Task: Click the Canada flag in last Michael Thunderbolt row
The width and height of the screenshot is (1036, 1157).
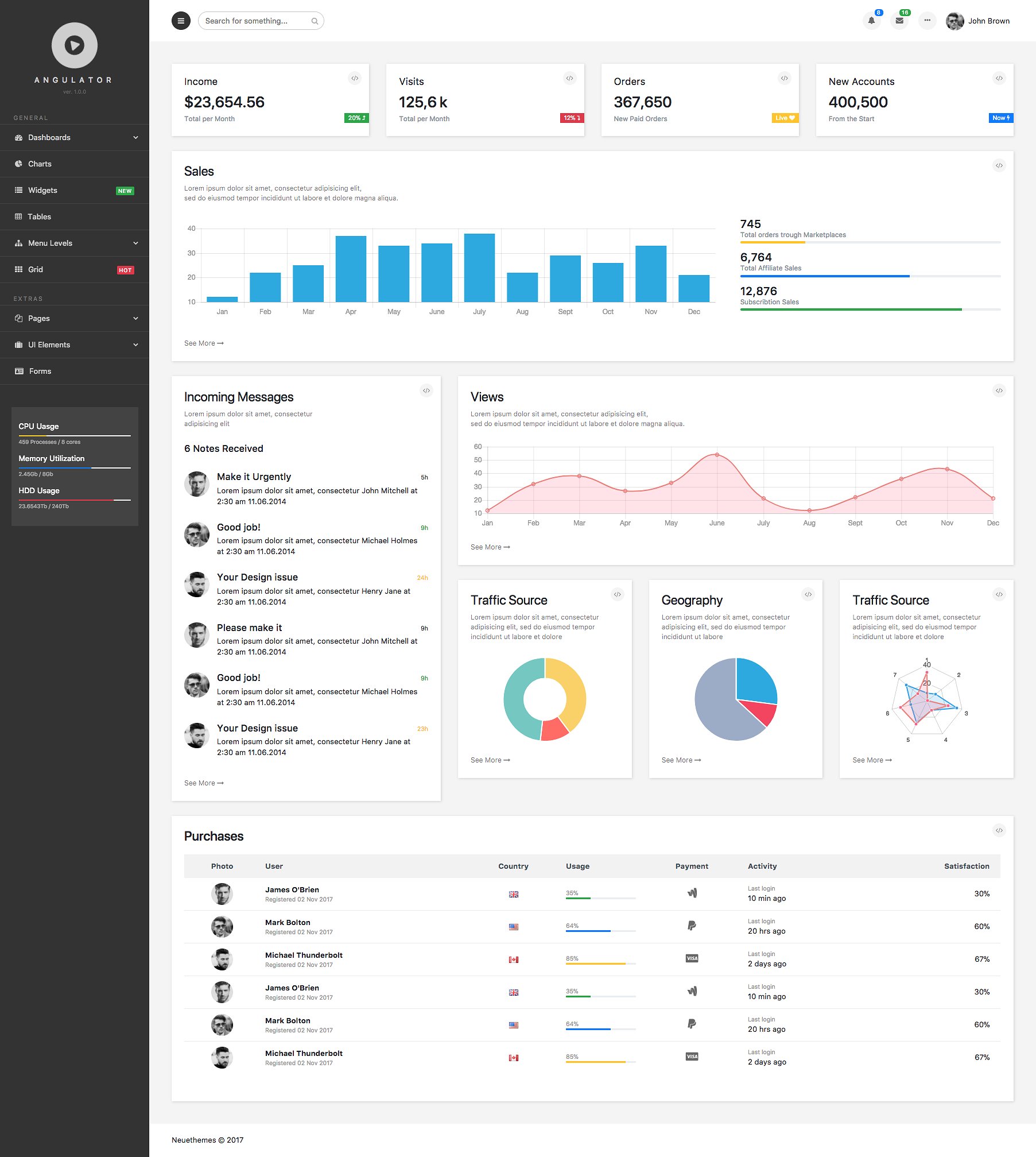Action: (x=514, y=1058)
